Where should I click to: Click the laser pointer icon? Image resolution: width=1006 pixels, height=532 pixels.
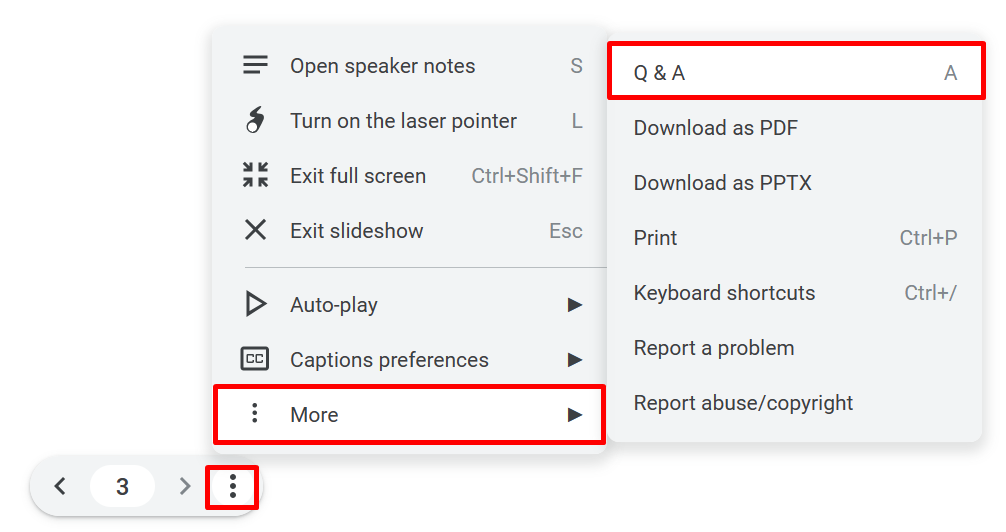tap(256, 121)
